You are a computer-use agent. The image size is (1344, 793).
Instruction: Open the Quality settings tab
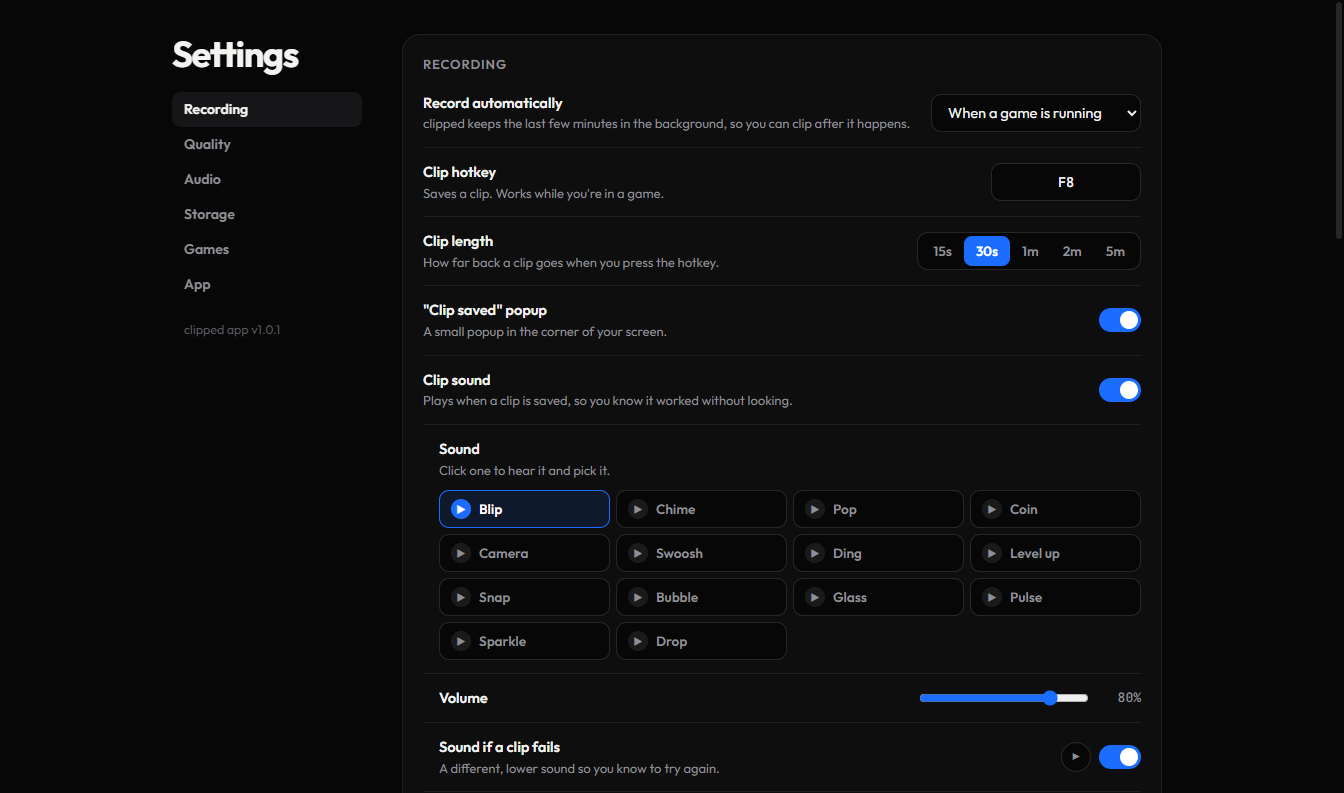pyautogui.click(x=267, y=144)
